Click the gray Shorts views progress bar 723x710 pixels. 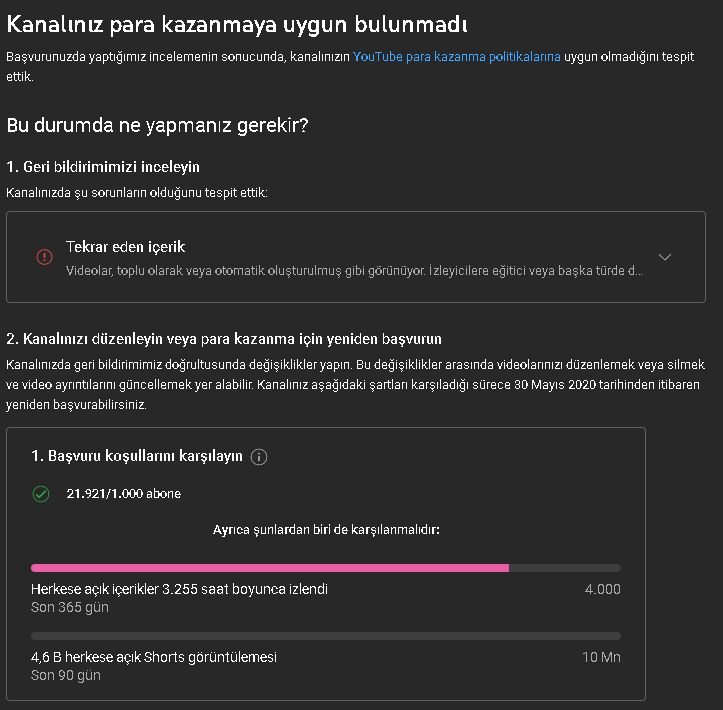click(326, 636)
